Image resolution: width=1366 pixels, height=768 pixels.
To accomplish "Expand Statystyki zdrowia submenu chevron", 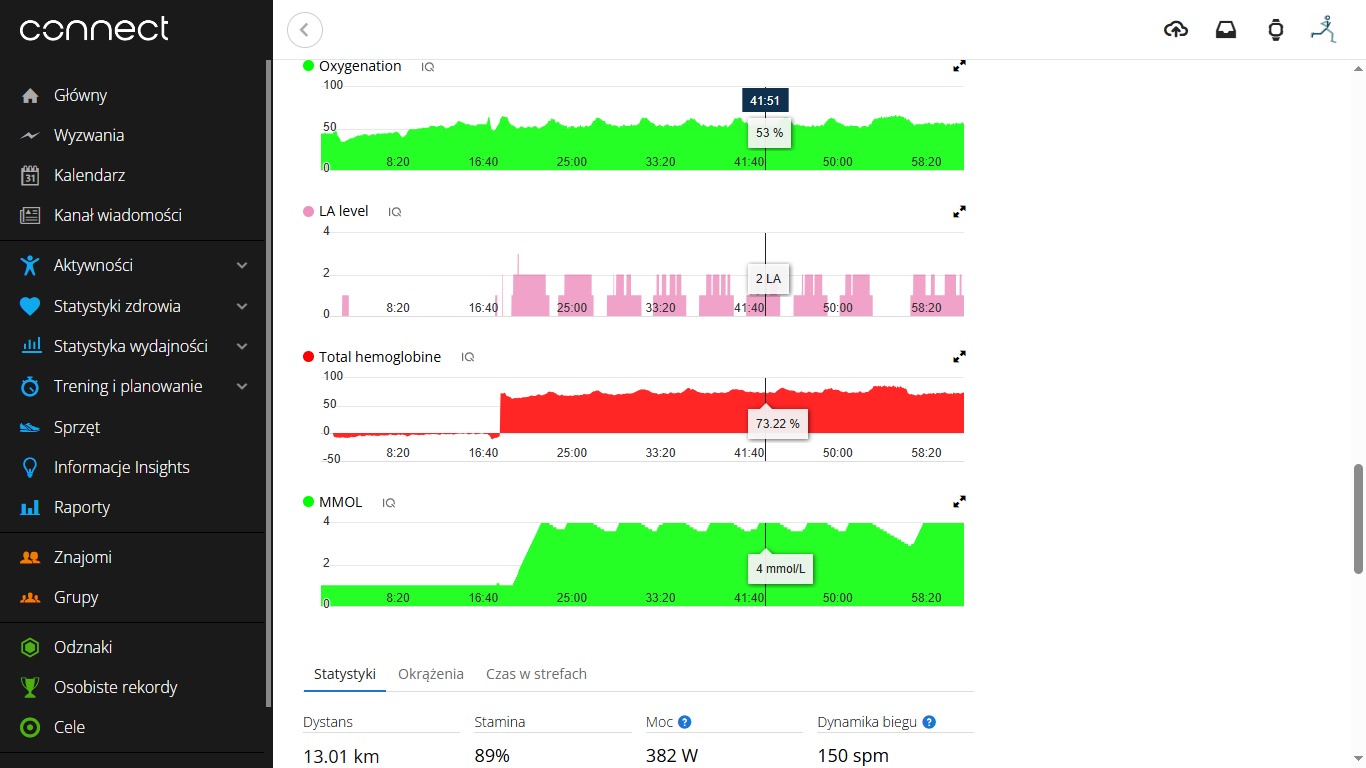I will 241,307.
